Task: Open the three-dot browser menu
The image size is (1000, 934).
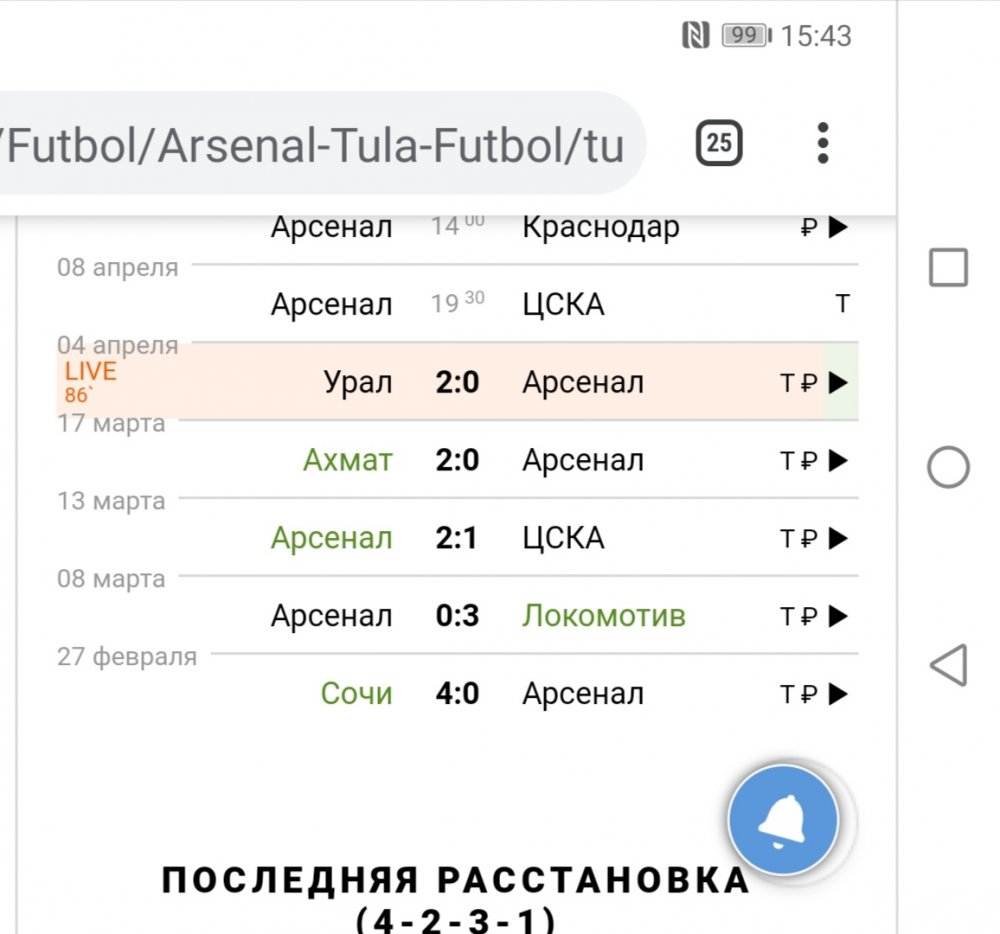Action: pos(823,143)
